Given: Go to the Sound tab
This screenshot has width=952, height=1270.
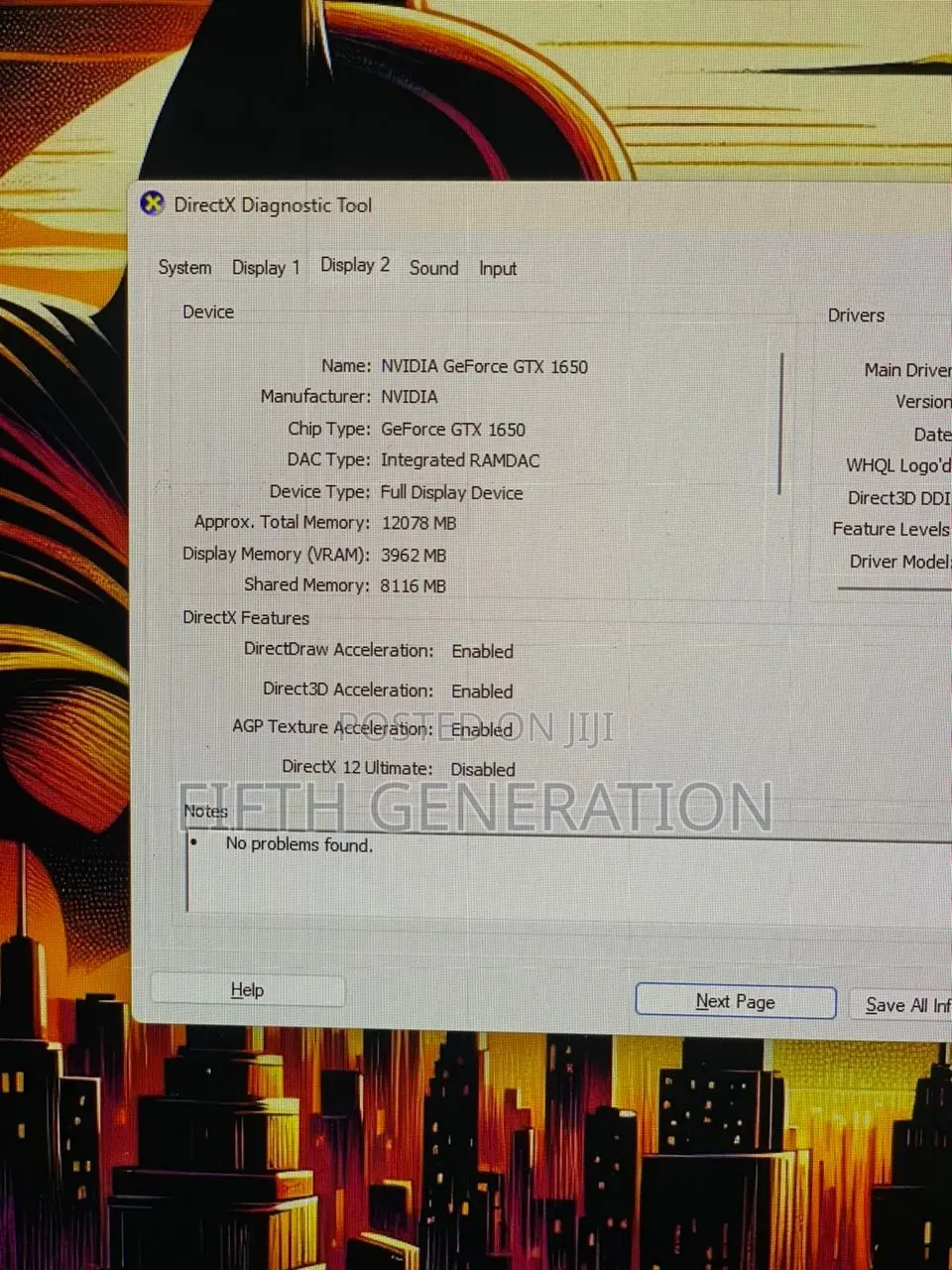Looking at the screenshot, I should (434, 268).
